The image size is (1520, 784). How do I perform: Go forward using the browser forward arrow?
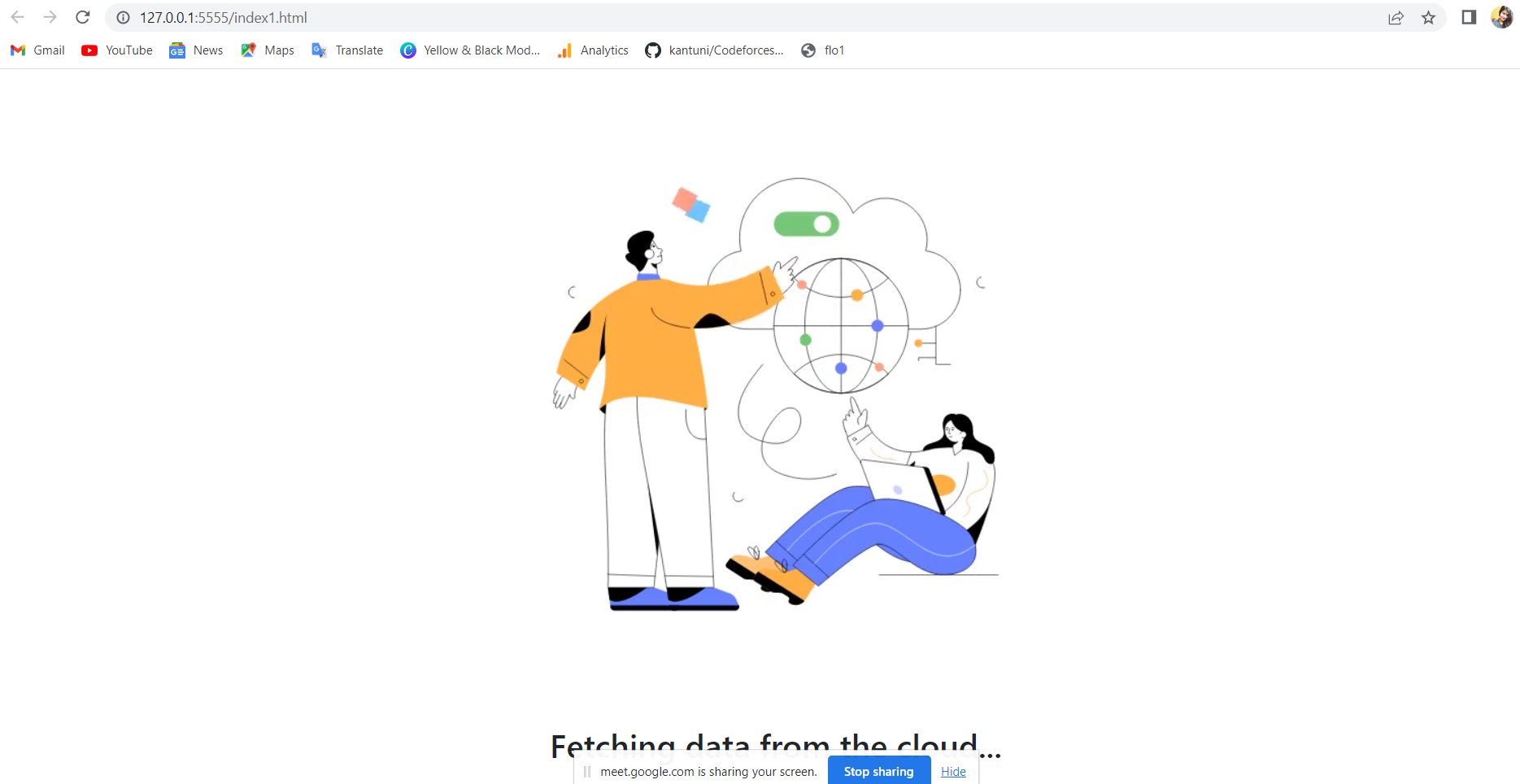coord(50,17)
